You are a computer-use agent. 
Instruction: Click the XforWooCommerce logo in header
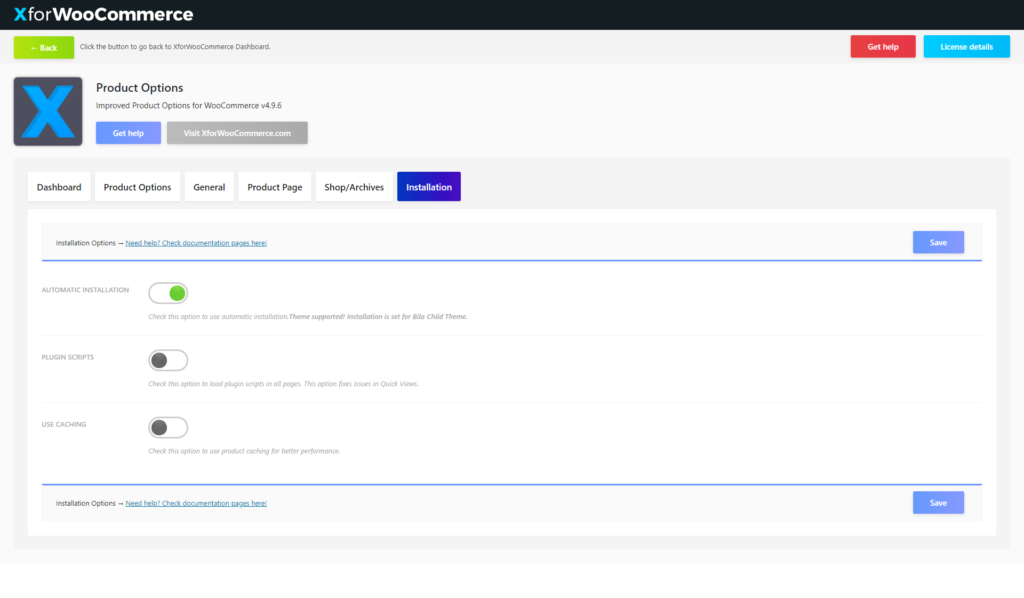(x=103, y=14)
